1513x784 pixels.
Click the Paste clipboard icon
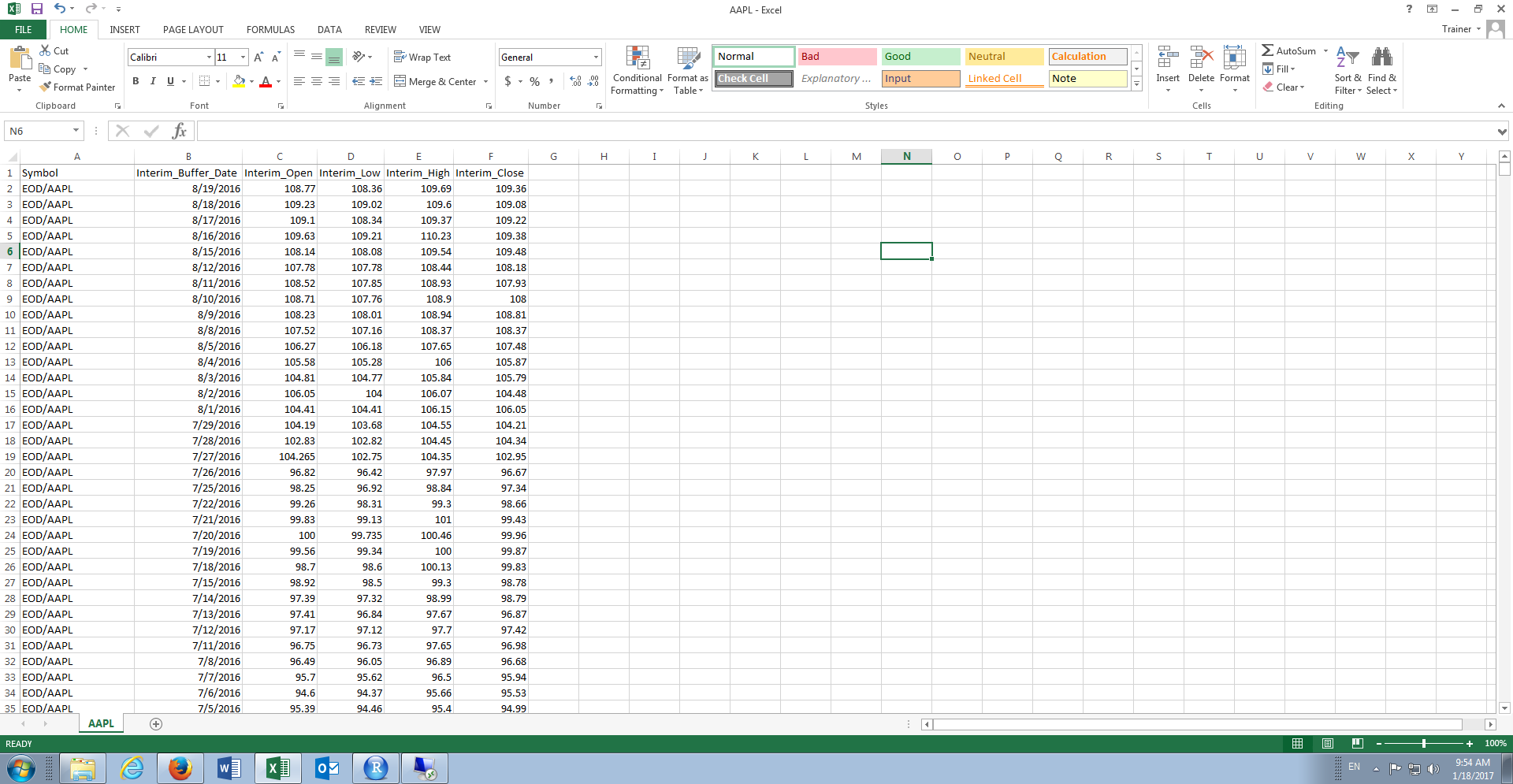(20, 58)
